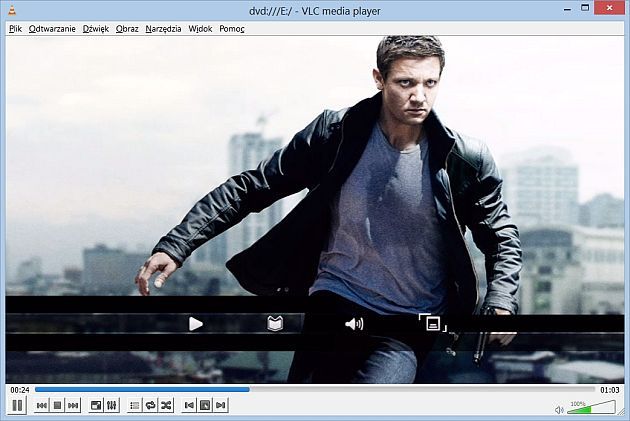Go to previous DVD chapter
The image size is (630, 421).
point(189,406)
